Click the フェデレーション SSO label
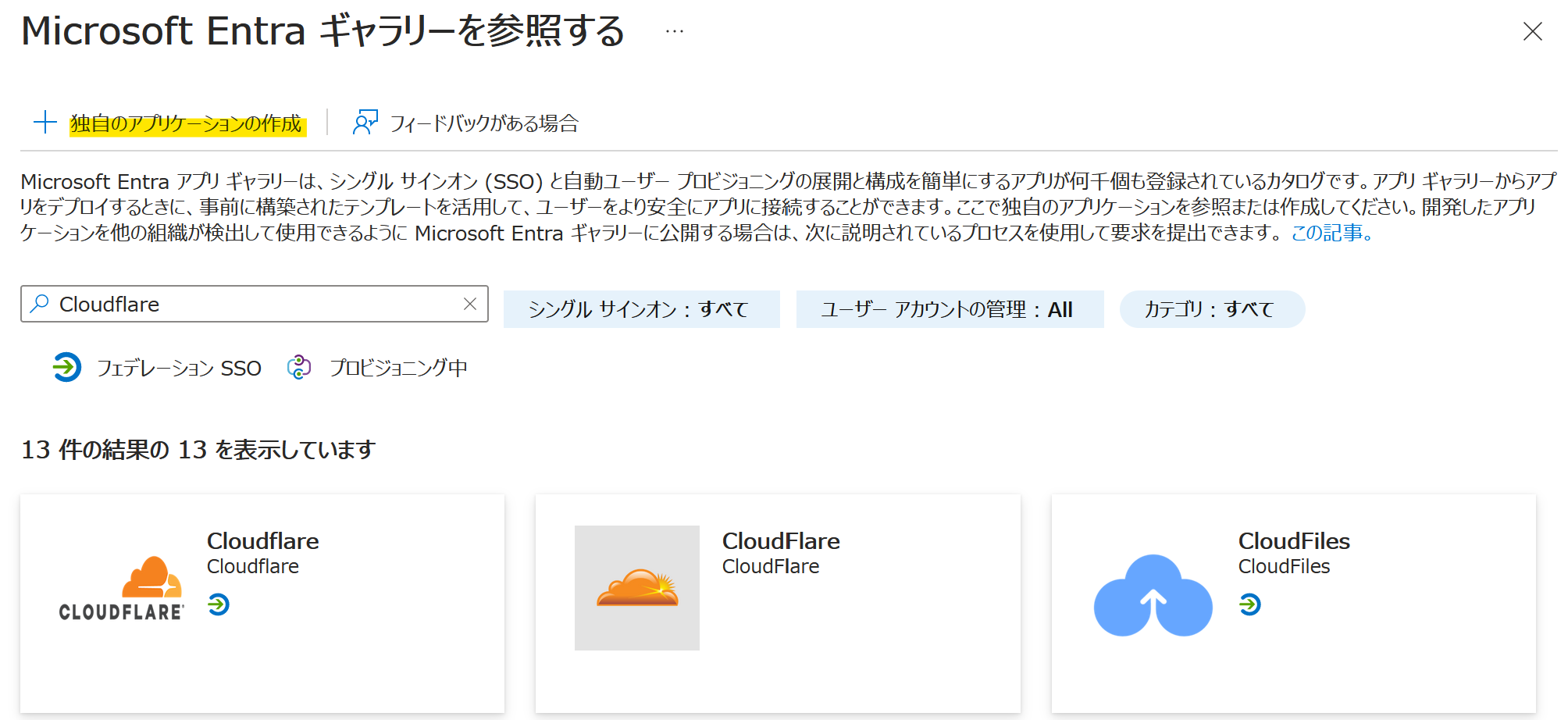The image size is (1568, 720). (x=179, y=368)
